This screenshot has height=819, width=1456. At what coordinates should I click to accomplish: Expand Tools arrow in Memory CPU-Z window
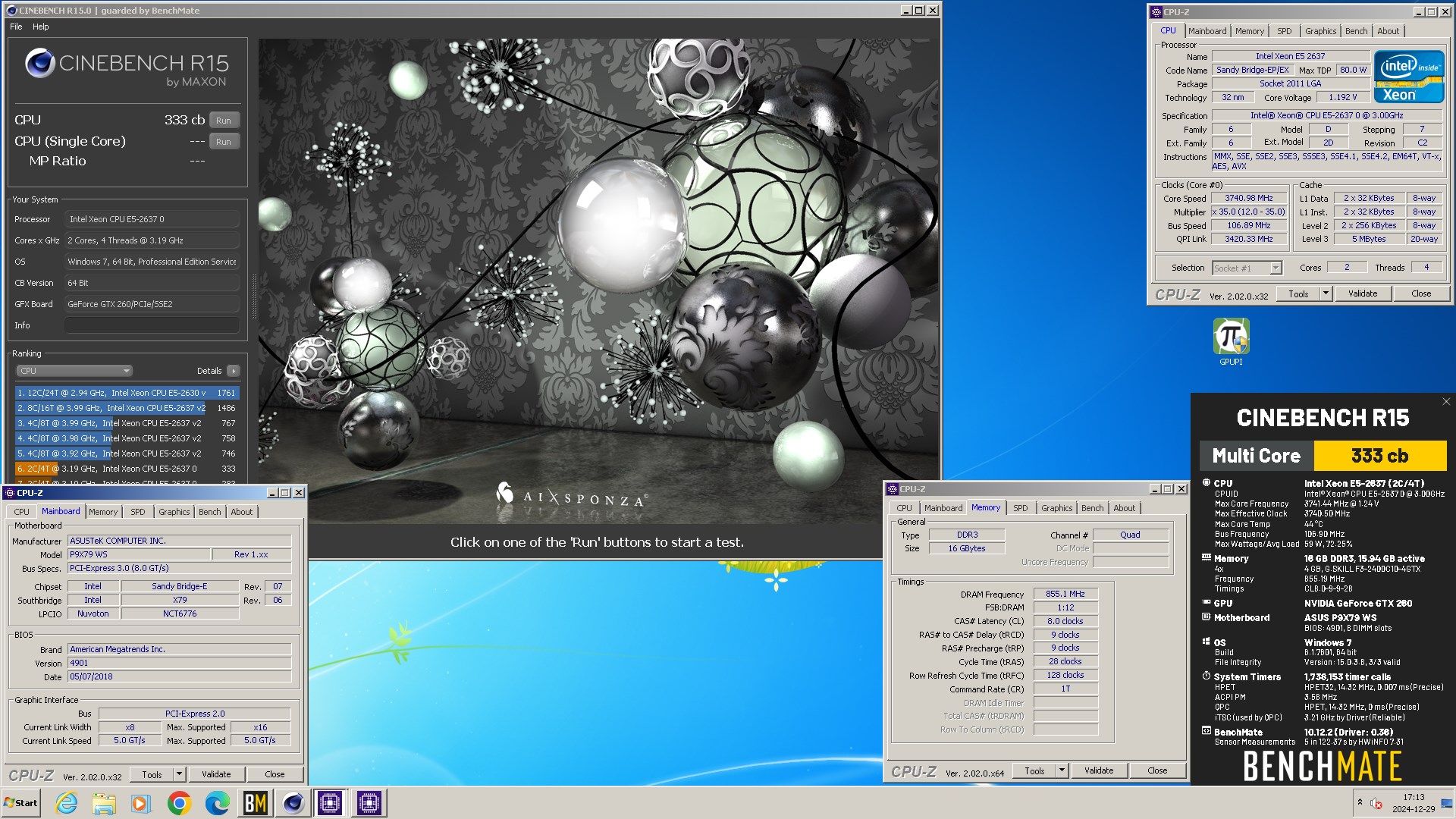click(x=1062, y=770)
